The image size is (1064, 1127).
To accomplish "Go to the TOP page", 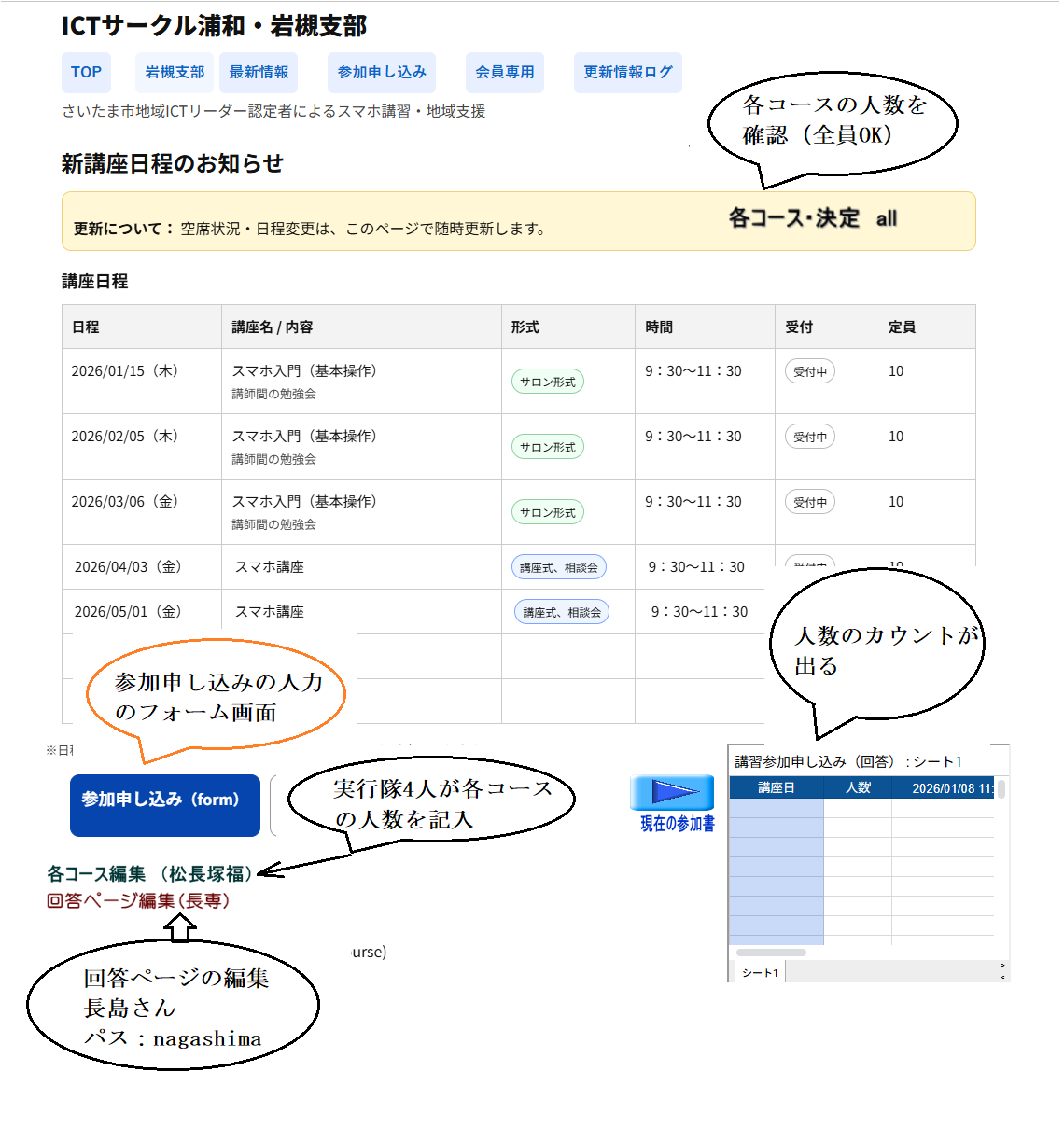I will pos(86,72).
